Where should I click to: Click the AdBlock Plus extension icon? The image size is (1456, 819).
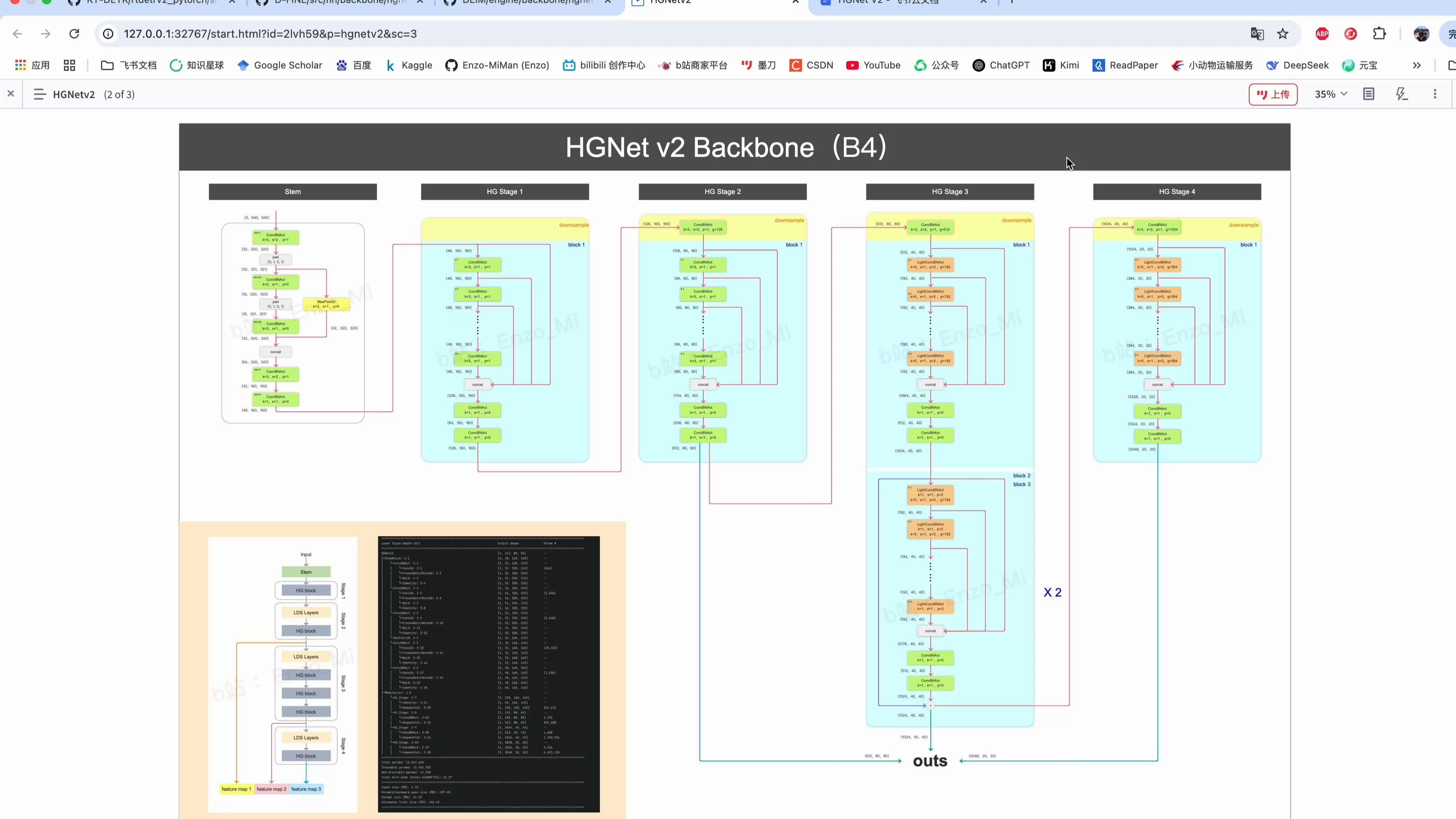click(x=1321, y=34)
